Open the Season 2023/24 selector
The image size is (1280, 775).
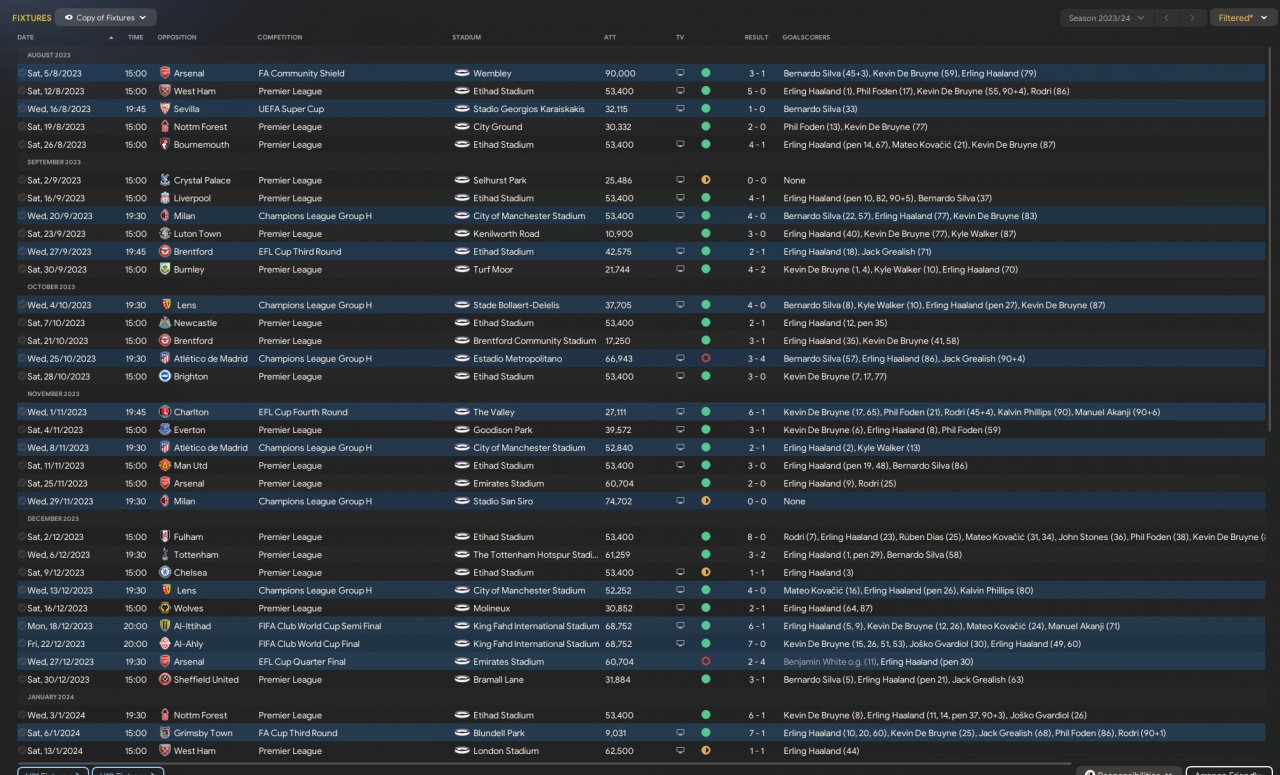click(x=1105, y=18)
